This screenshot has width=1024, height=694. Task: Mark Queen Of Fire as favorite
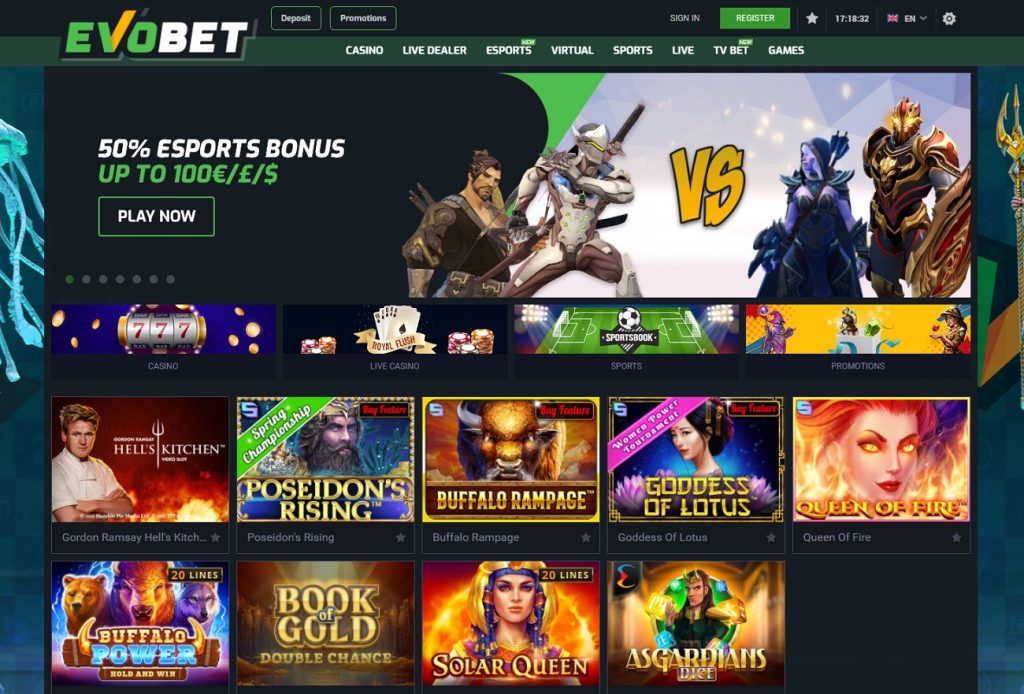[x=957, y=537]
